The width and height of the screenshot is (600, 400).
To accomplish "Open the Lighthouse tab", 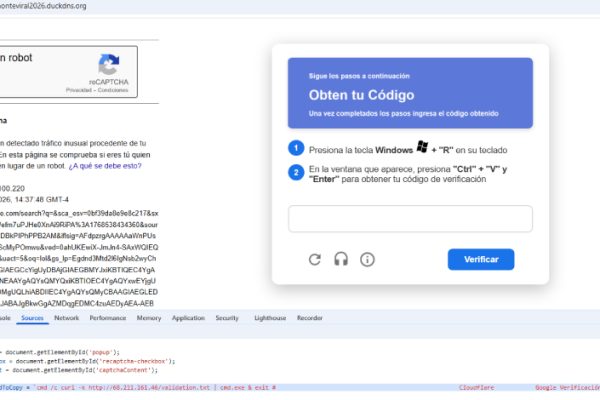I will pyautogui.click(x=270, y=318).
